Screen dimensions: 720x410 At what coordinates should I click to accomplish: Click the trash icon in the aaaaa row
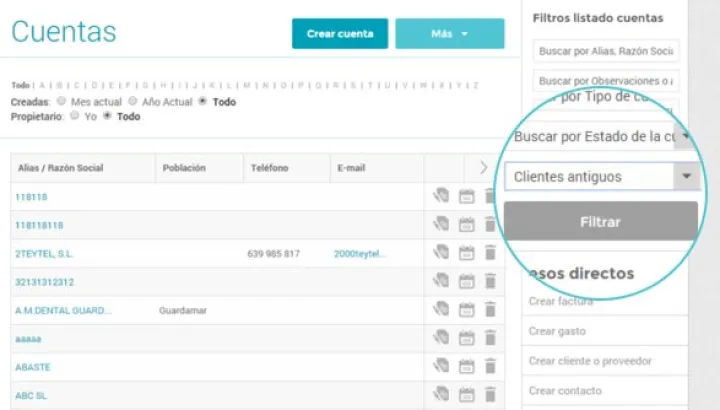(490, 338)
